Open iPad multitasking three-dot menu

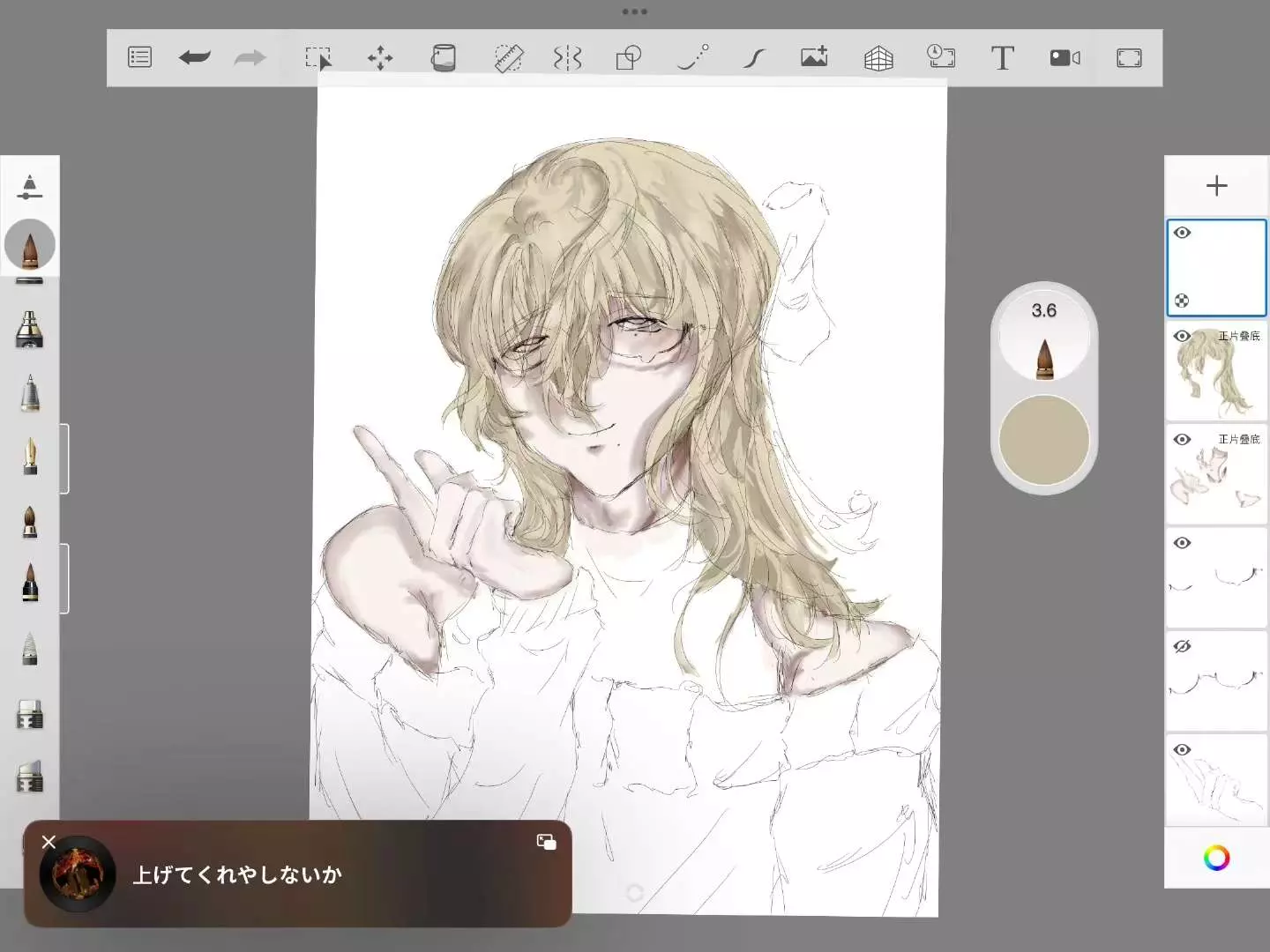(x=634, y=11)
